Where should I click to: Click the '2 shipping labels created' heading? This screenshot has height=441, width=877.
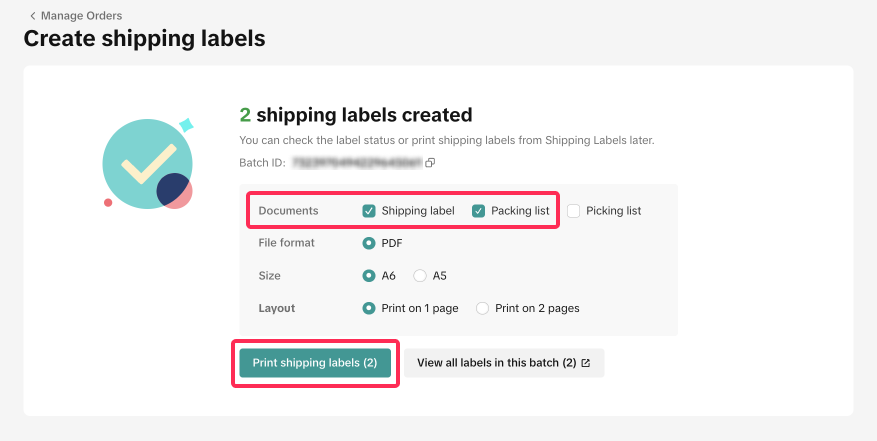(355, 115)
